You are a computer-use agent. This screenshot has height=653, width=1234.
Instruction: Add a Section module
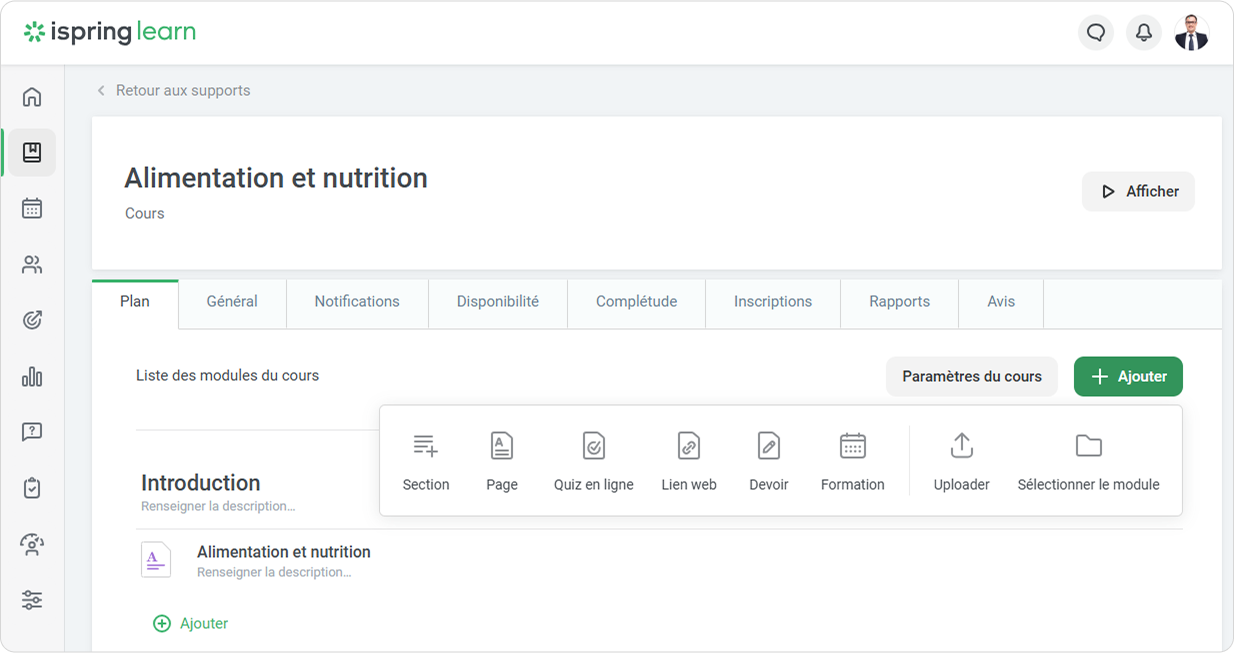coord(426,461)
